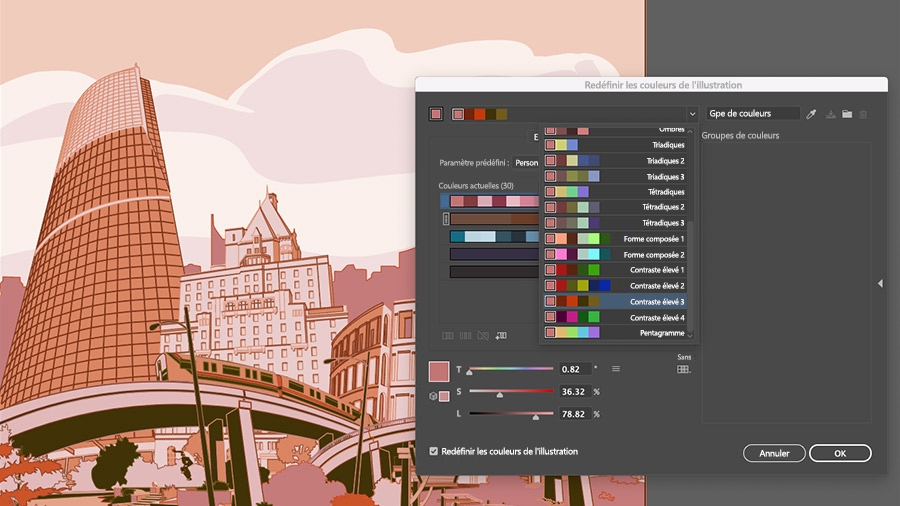Click the new row icon
900x506 pixels.
pos(501,336)
